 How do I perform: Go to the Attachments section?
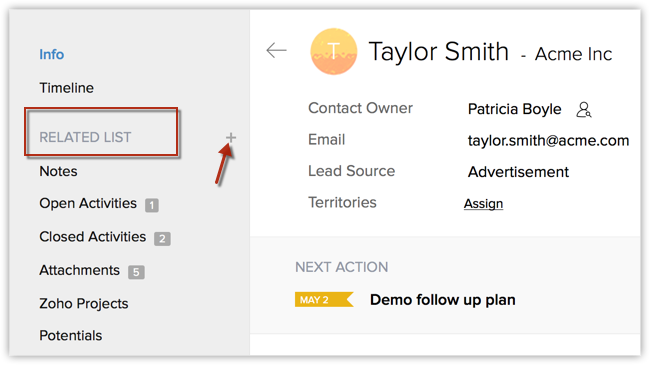point(80,270)
